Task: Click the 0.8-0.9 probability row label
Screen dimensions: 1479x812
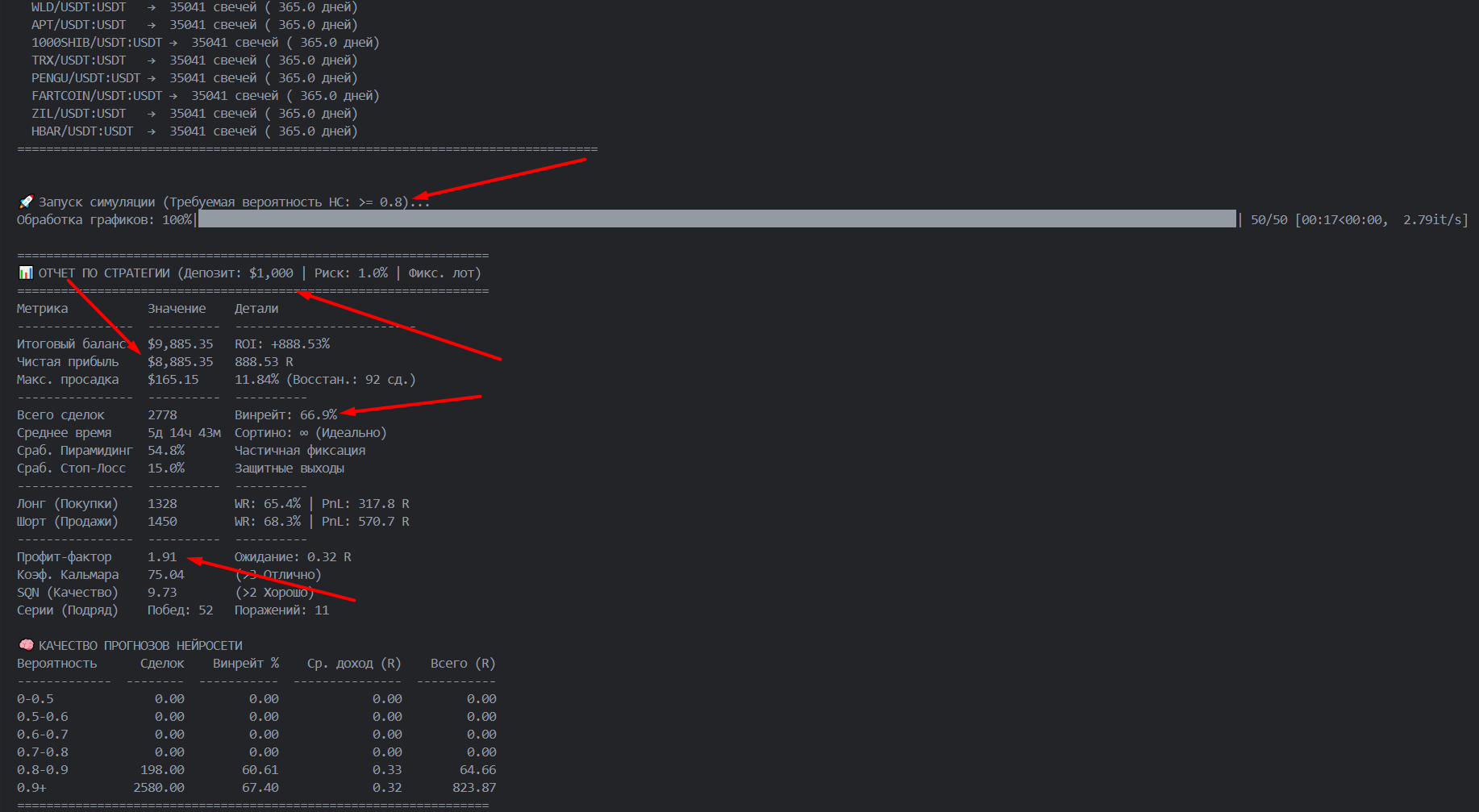Action: [43, 770]
